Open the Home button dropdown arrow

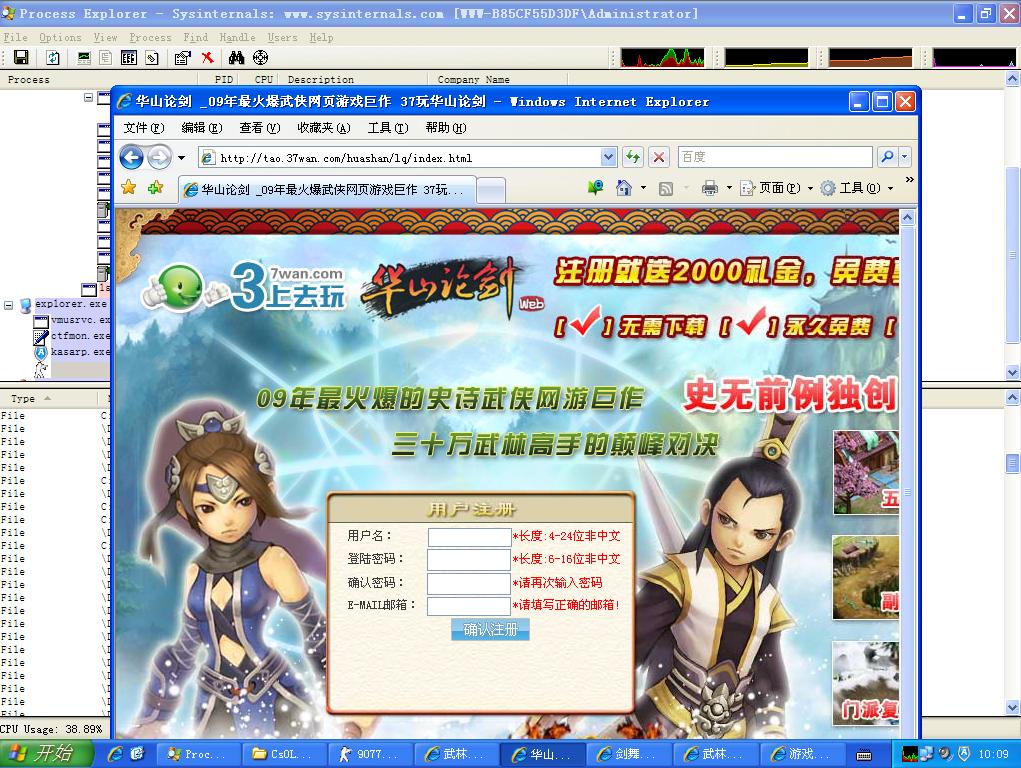click(x=643, y=188)
